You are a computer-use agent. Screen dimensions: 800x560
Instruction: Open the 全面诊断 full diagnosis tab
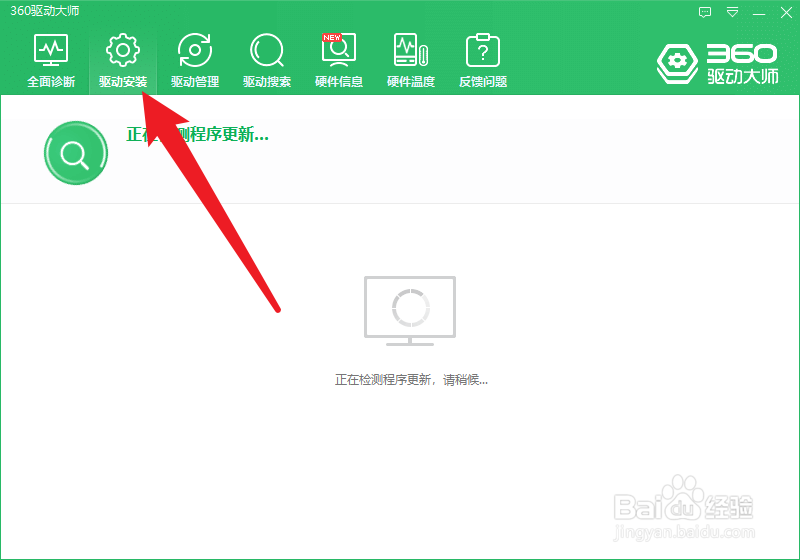[51, 60]
